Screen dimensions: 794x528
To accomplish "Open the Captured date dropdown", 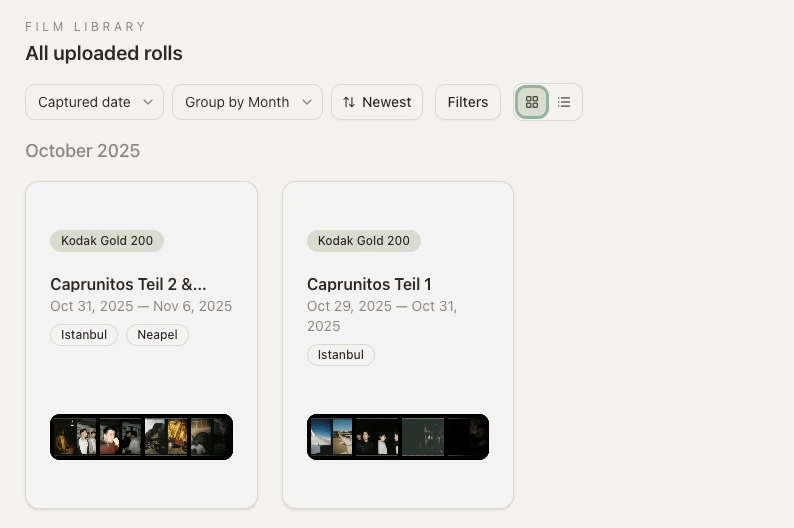I will click(94, 102).
